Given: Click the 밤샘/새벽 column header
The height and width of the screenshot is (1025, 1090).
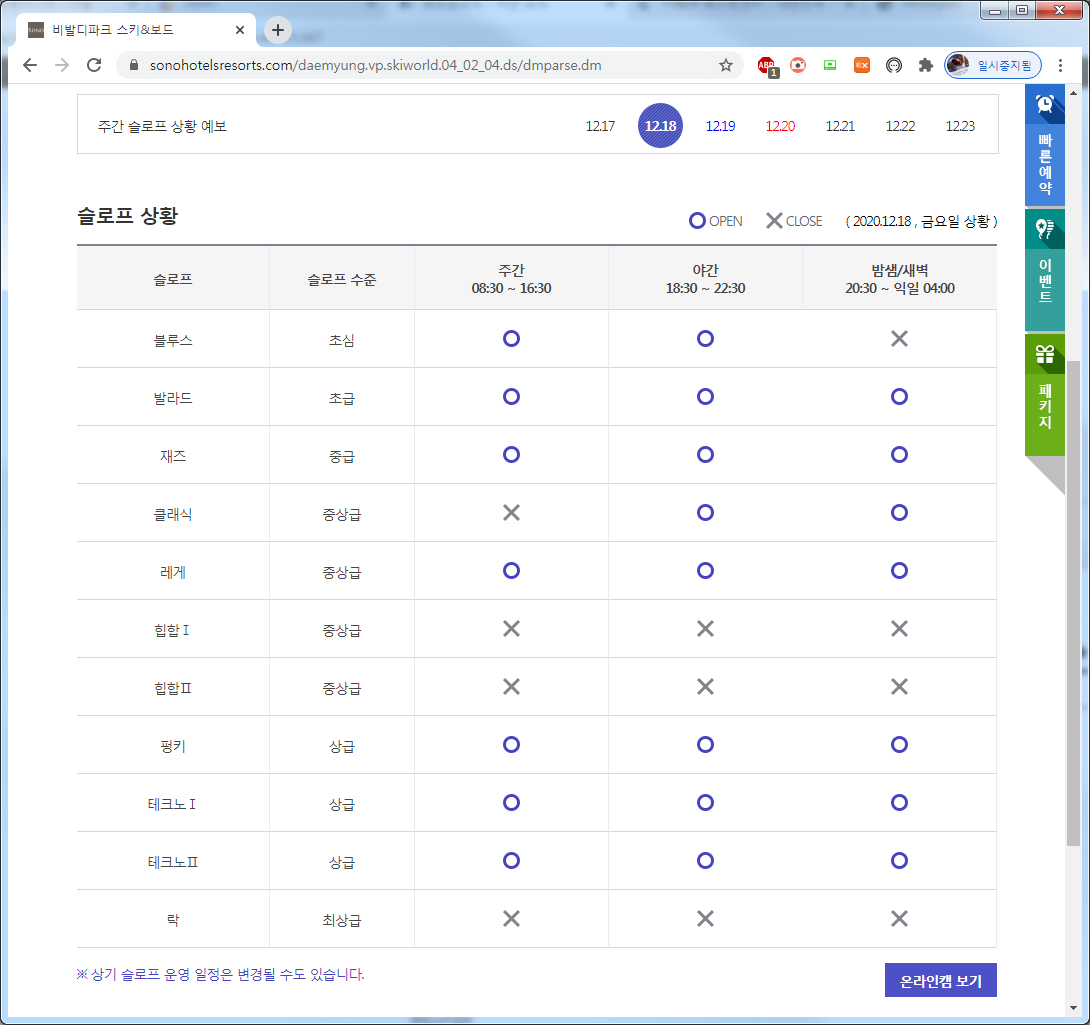Looking at the screenshot, I should (x=900, y=279).
